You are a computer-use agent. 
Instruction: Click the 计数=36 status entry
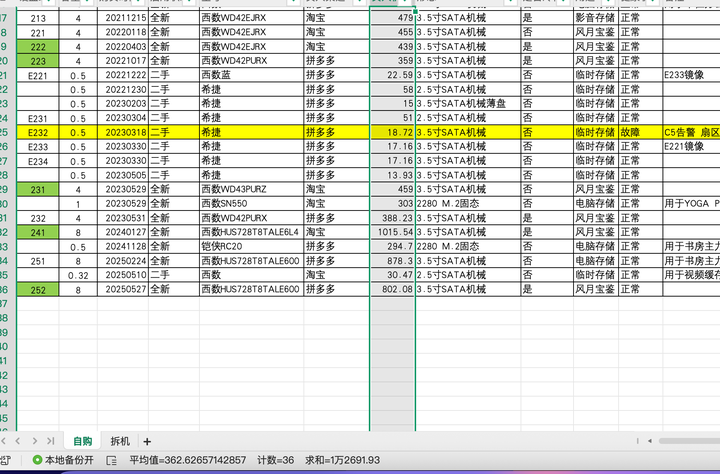click(276, 460)
